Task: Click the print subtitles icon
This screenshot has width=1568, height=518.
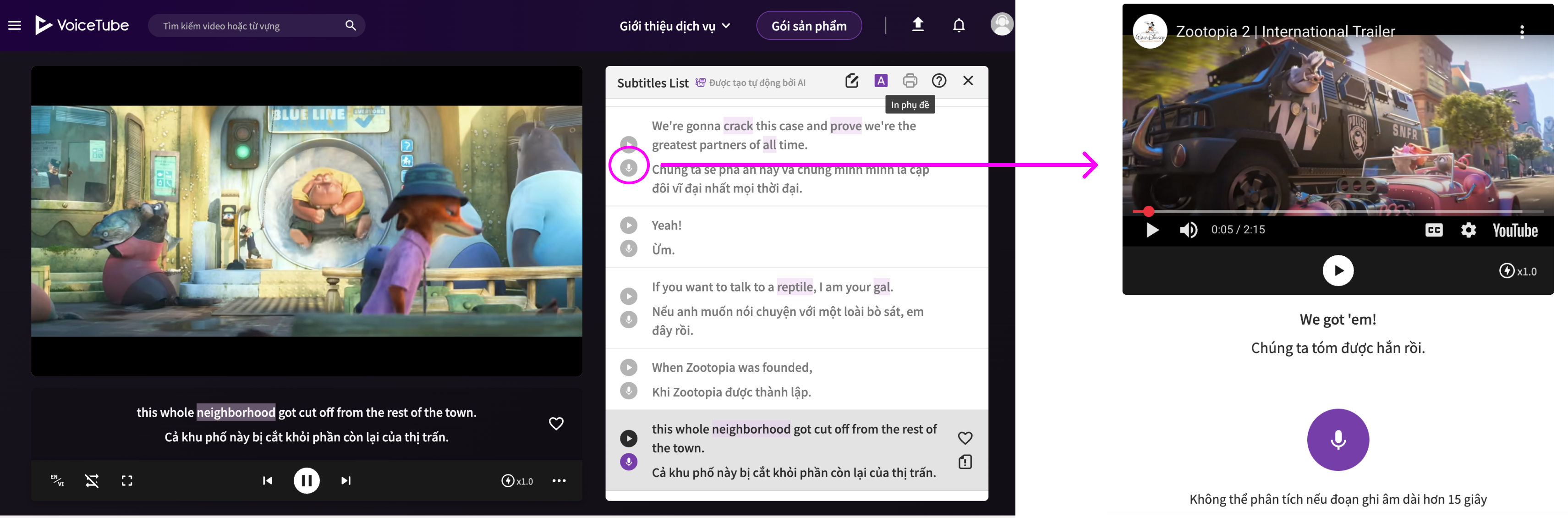Action: [x=910, y=81]
